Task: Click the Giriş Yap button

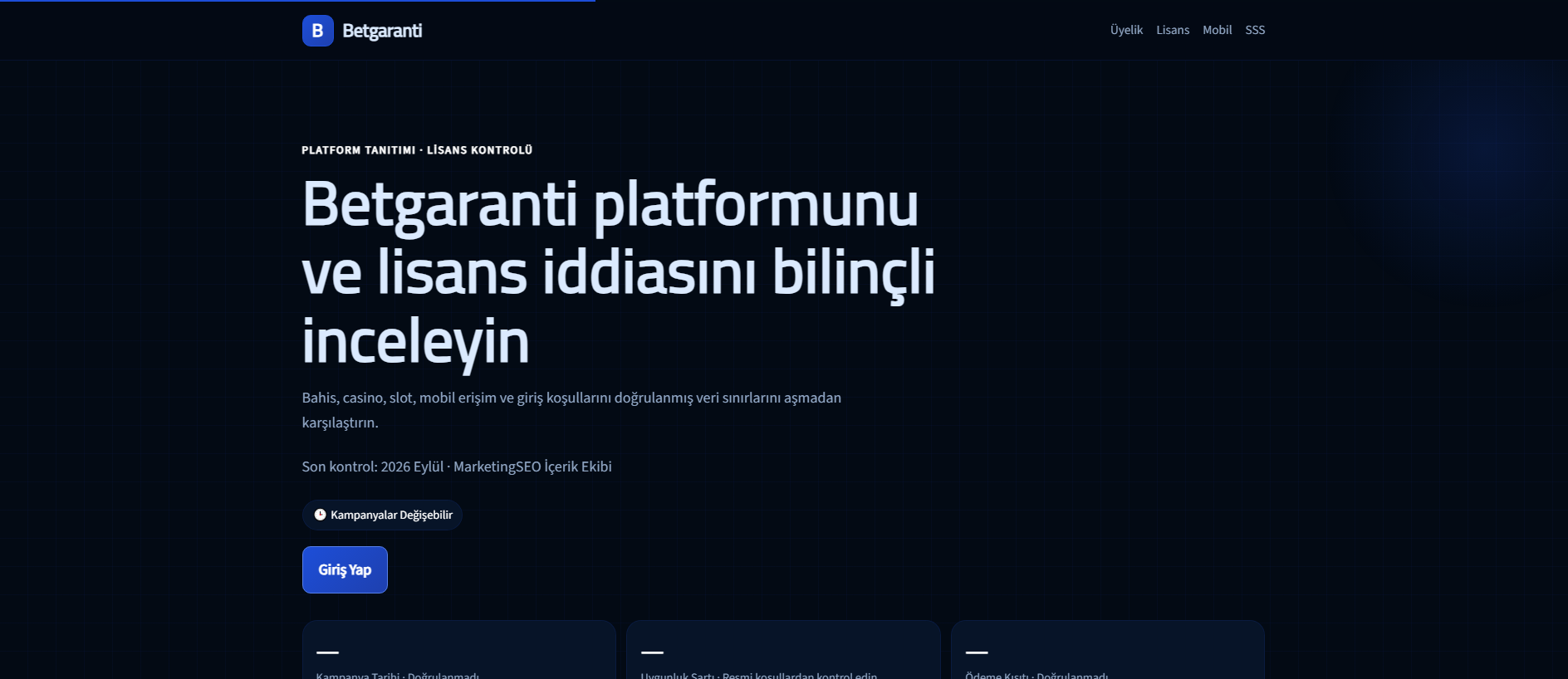Action: pyautogui.click(x=345, y=569)
